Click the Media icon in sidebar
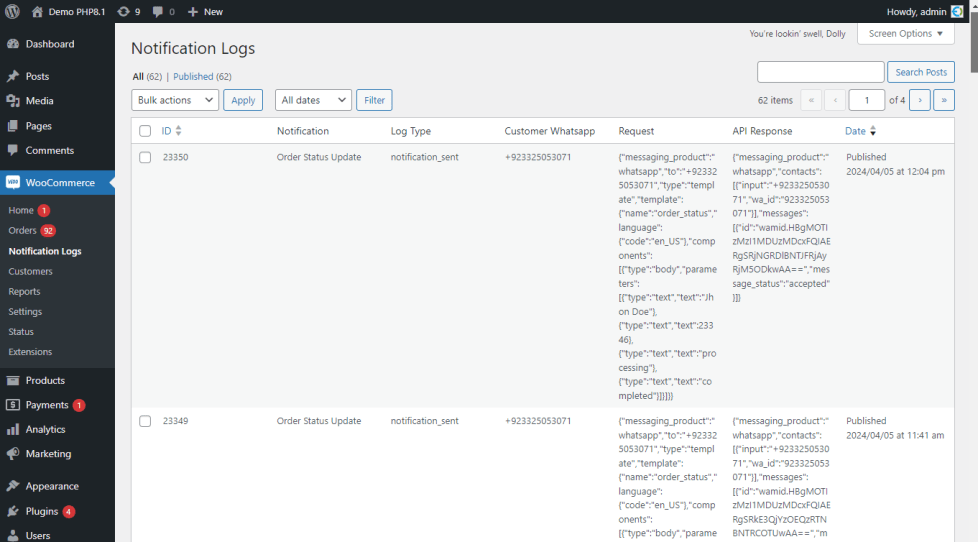The height and width of the screenshot is (542, 978). [x=13, y=101]
